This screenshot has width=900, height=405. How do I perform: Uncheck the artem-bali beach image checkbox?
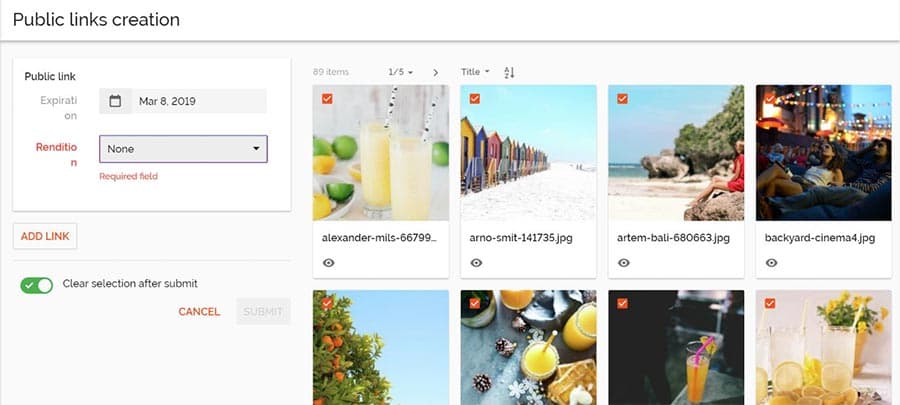(x=623, y=99)
